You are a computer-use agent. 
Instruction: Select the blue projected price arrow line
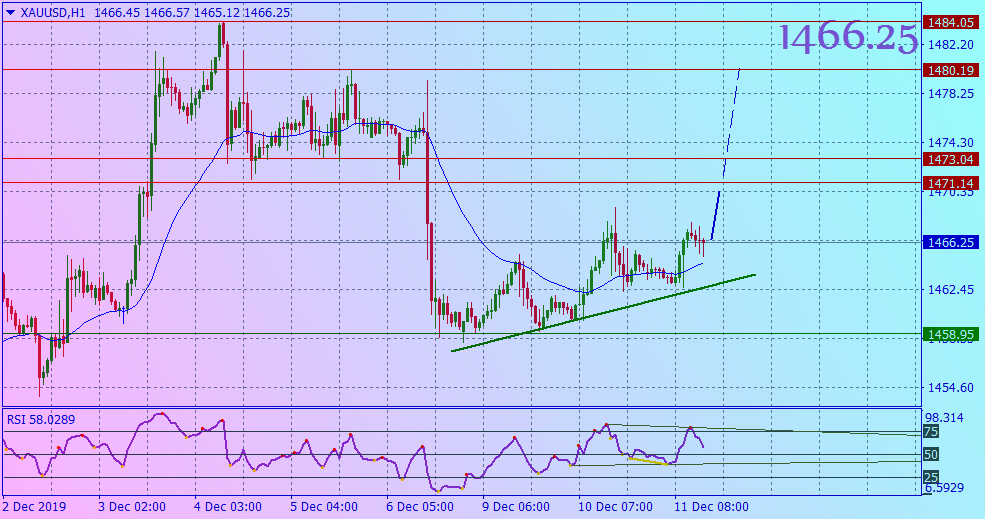(x=726, y=154)
